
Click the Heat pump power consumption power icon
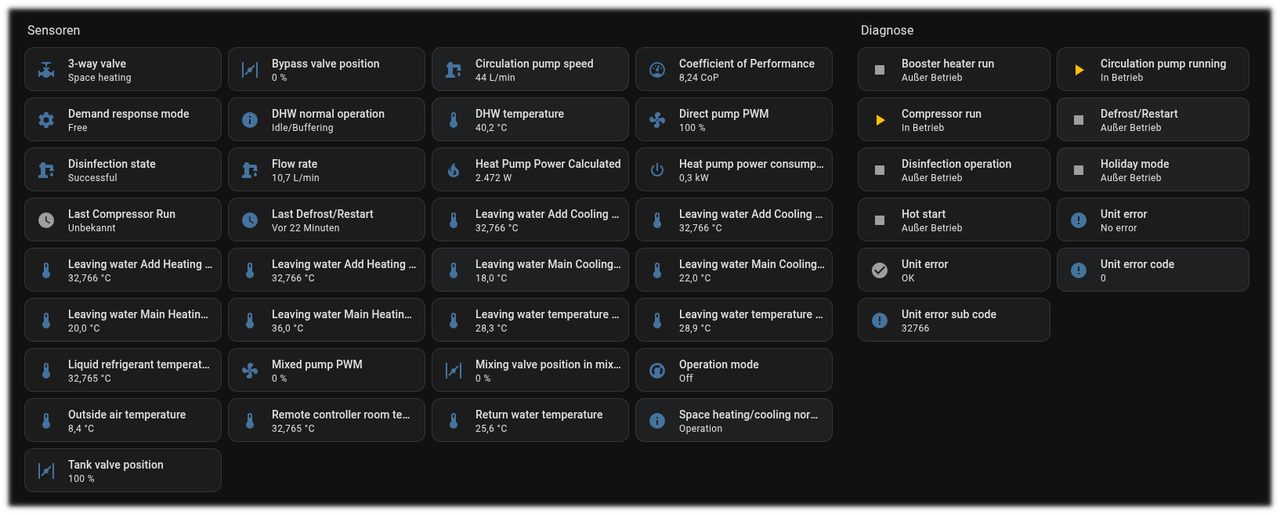(657, 170)
